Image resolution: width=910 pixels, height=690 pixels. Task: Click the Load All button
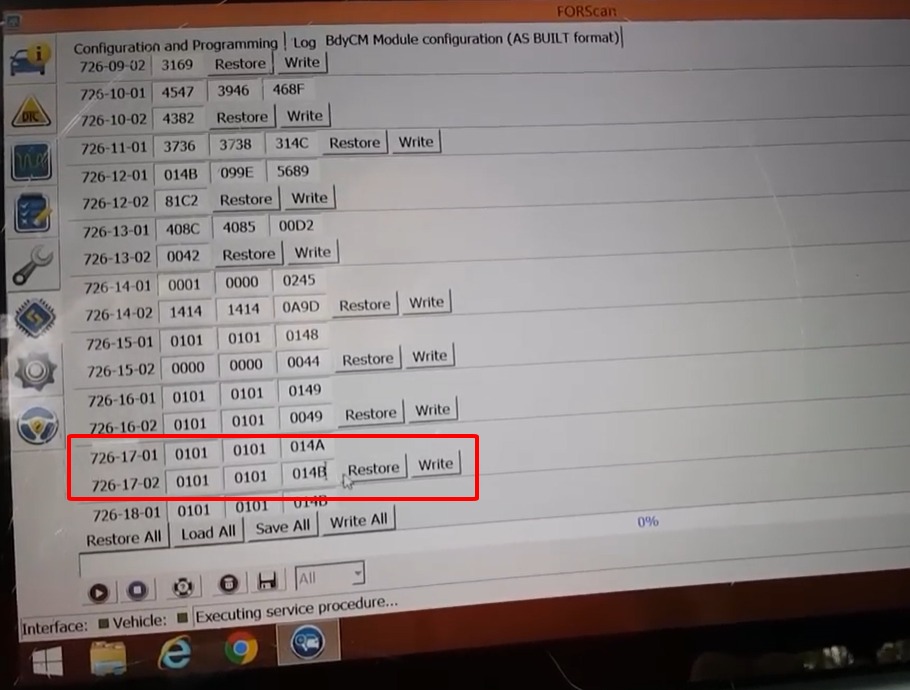[208, 532]
